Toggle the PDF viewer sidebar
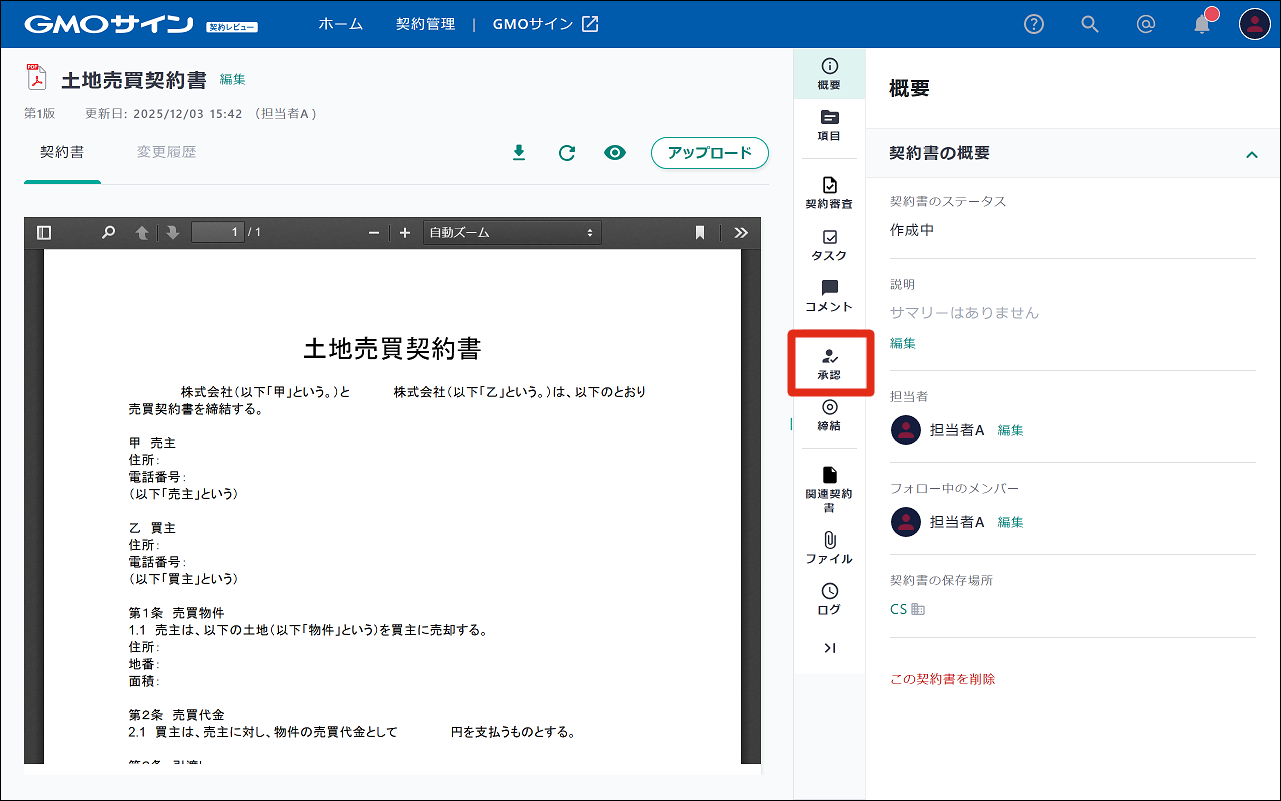Screen dimensions: 1281x801 coord(44,233)
